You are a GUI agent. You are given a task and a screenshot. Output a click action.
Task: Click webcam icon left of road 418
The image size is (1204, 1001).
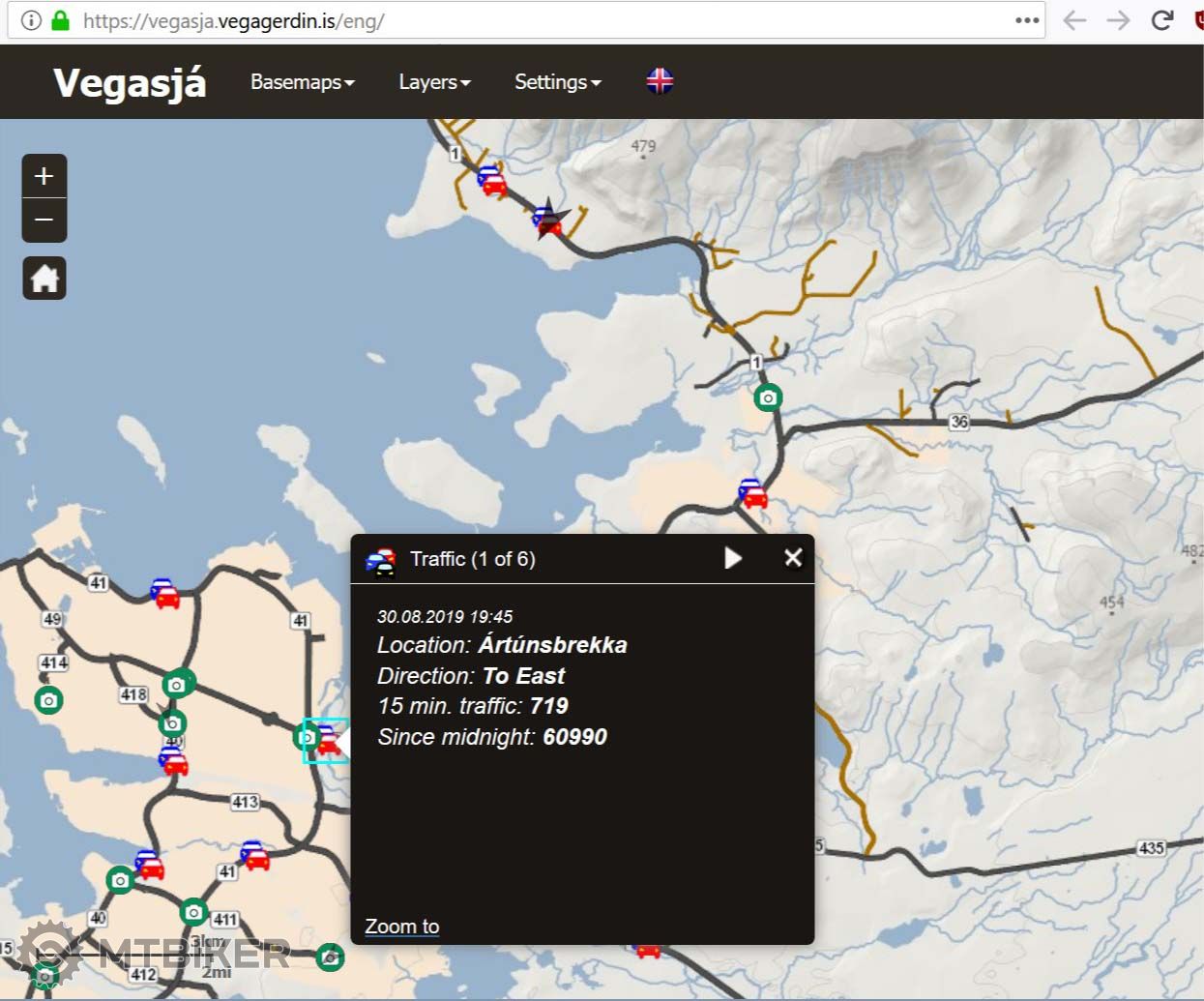coord(49,699)
